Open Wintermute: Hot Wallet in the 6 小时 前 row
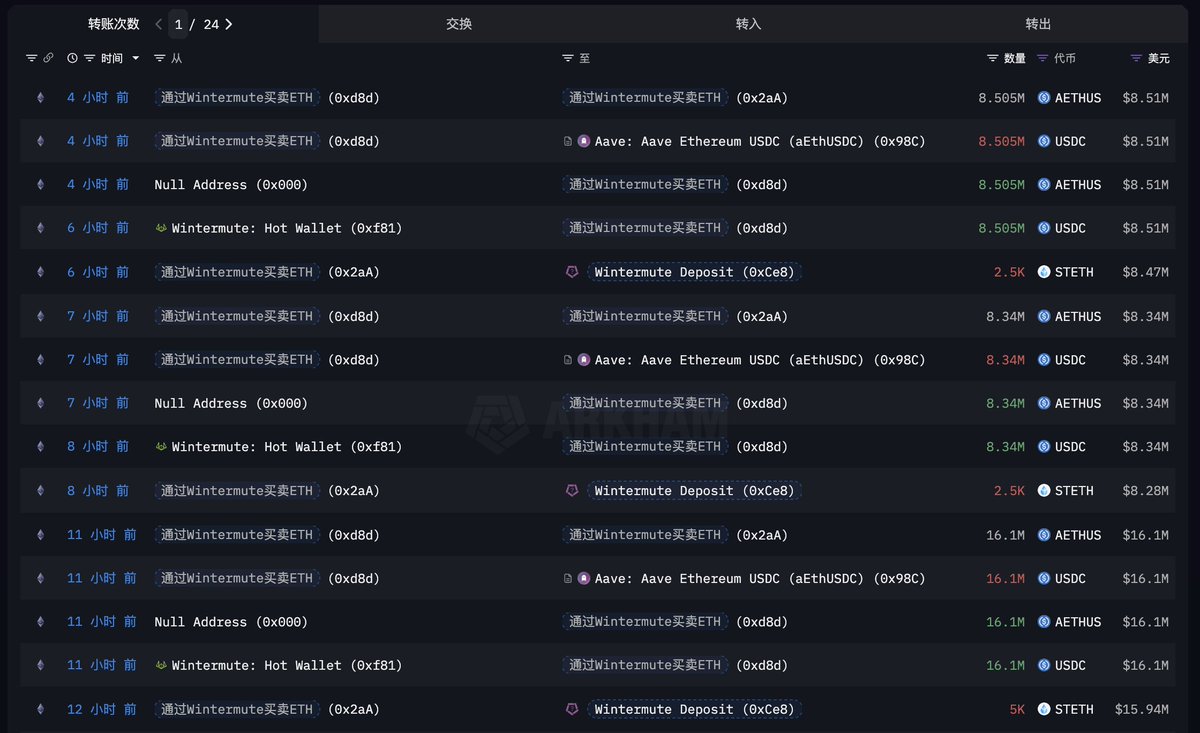1200x733 pixels. click(287, 228)
